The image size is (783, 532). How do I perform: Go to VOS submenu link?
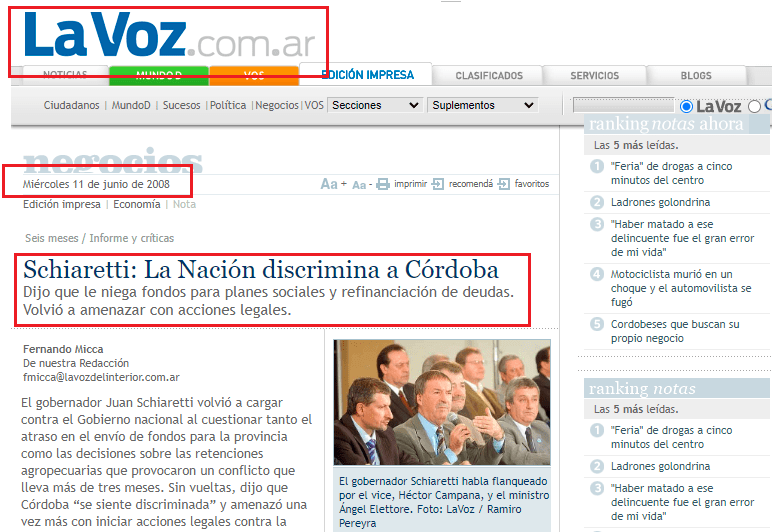click(x=314, y=105)
